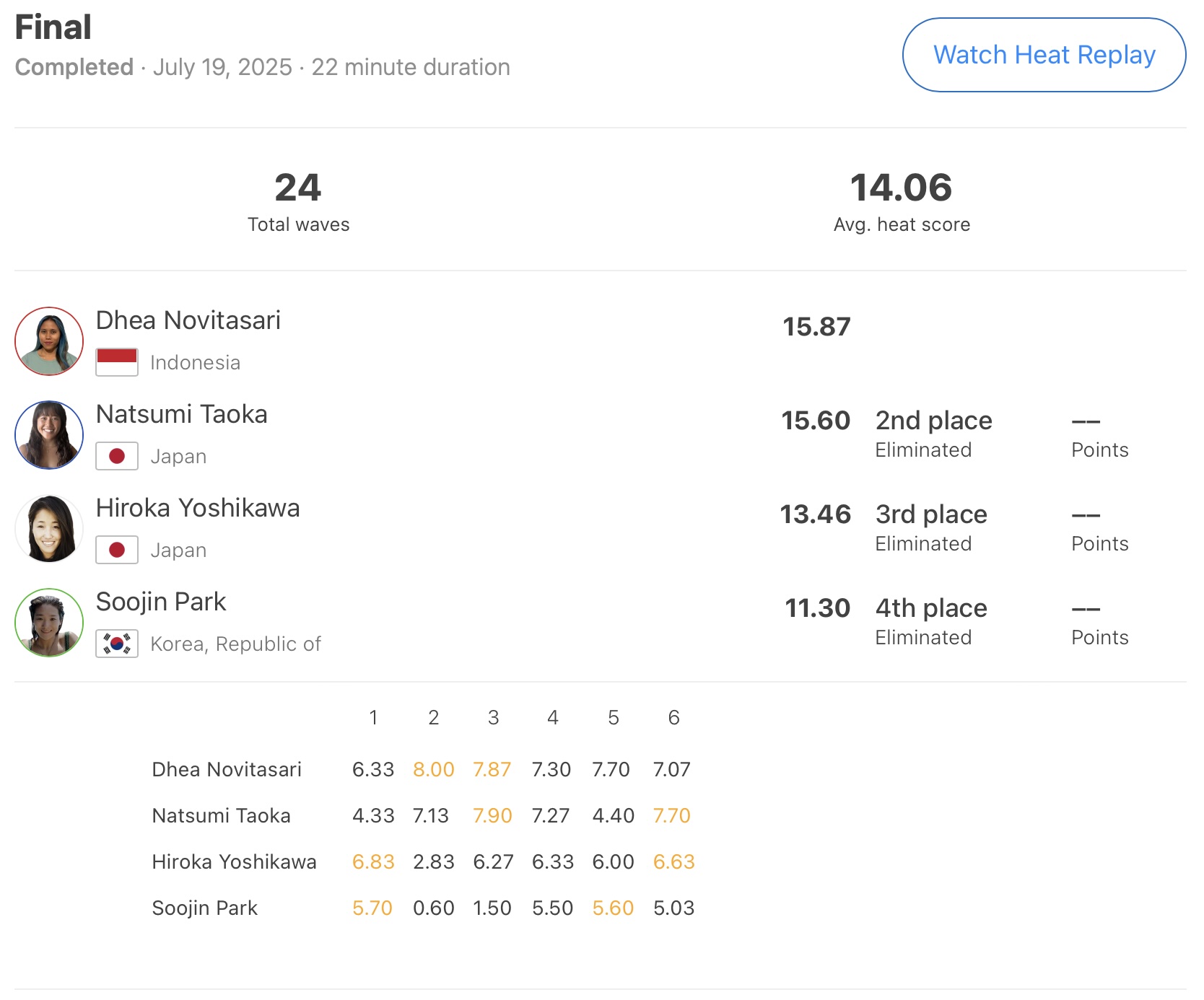Open Natsumi Taoka's profile photo
This screenshot has width=1204, height=1000.
click(49, 435)
